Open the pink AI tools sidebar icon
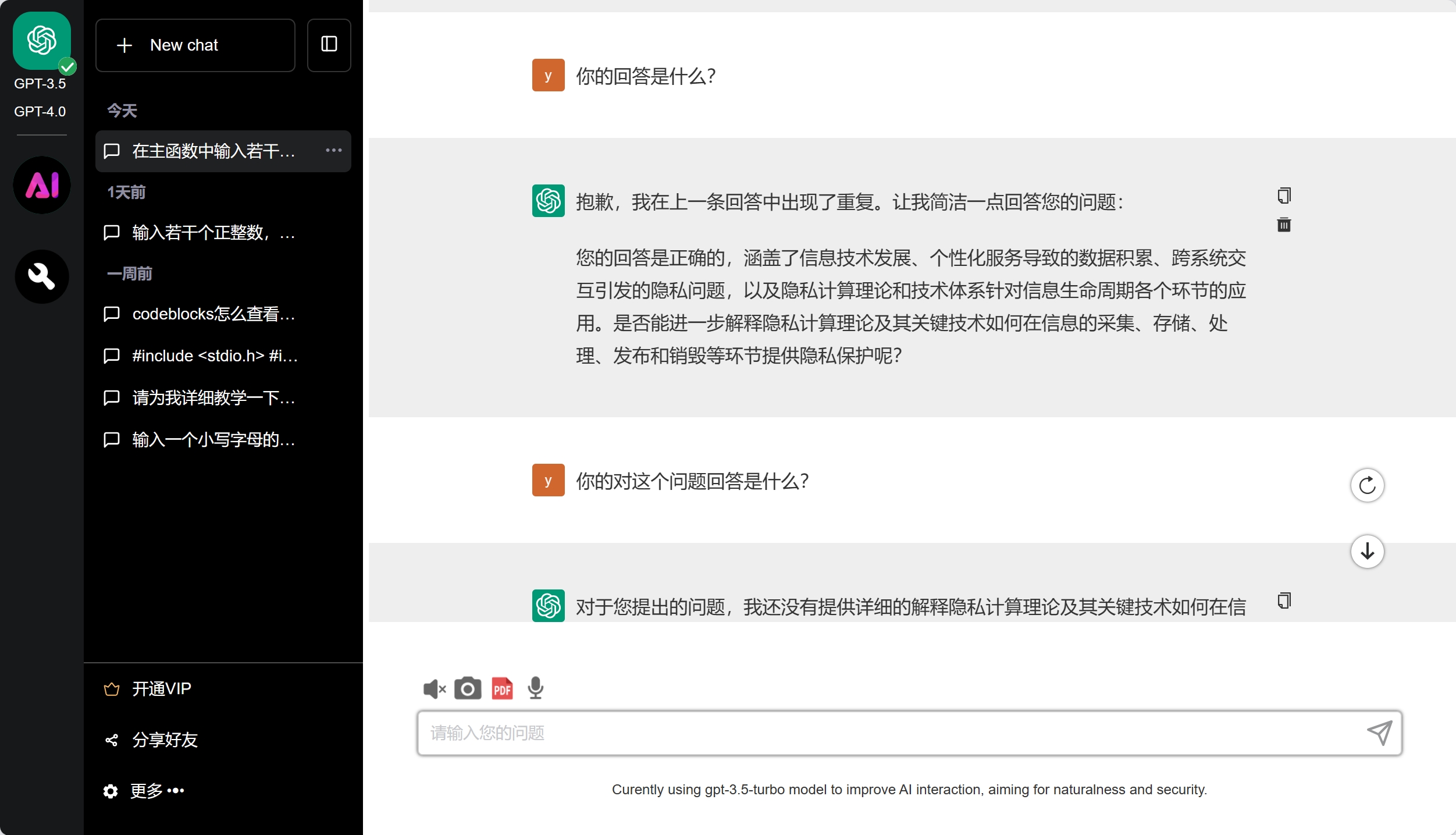This screenshot has width=1456, height=835. pyautogui.click(x=42, y=185)
